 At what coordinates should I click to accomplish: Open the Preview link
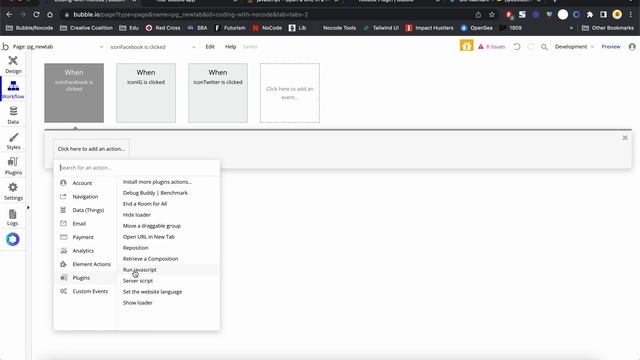tap(611, 47)
